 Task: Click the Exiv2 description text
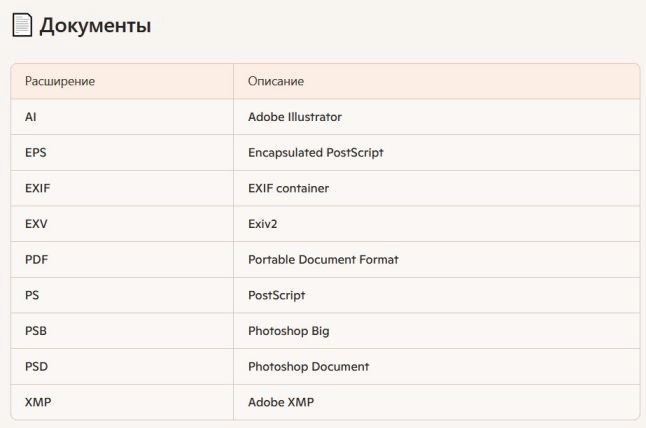(x=263, y=224)
